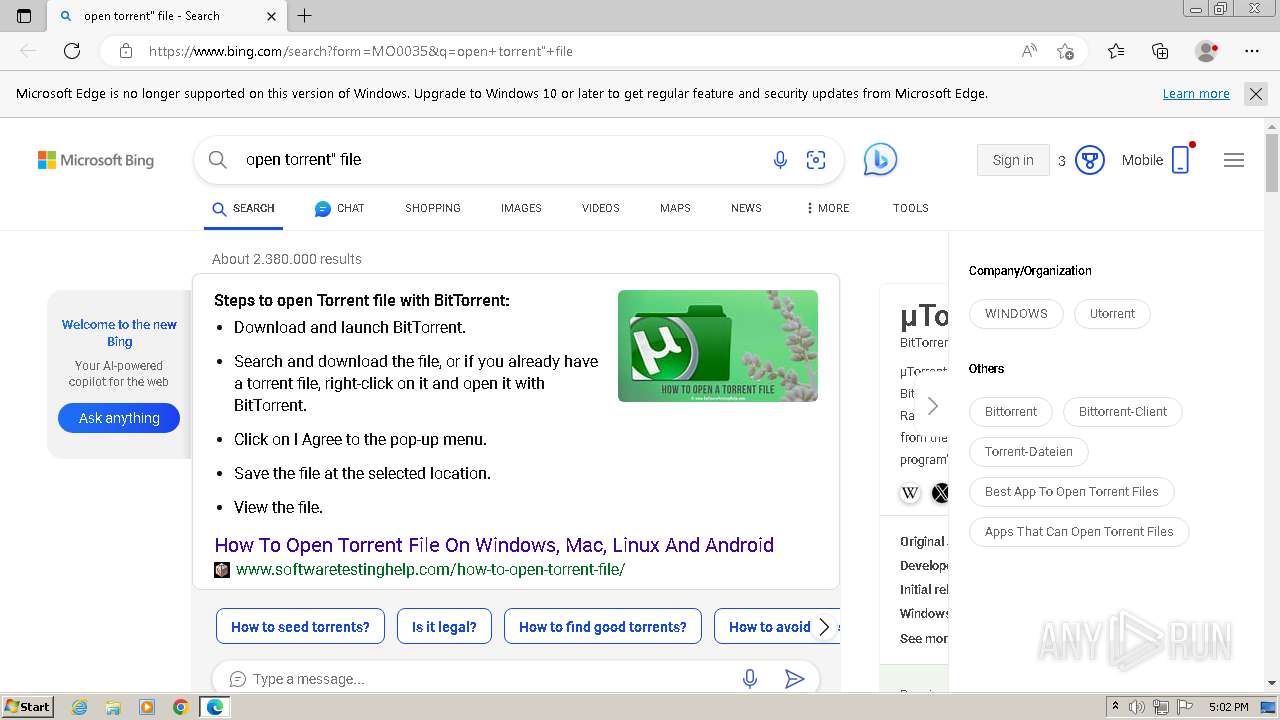Open Collections icon in toolbar
This screenshot has width=1280, height=720.
coord(1160,51)
